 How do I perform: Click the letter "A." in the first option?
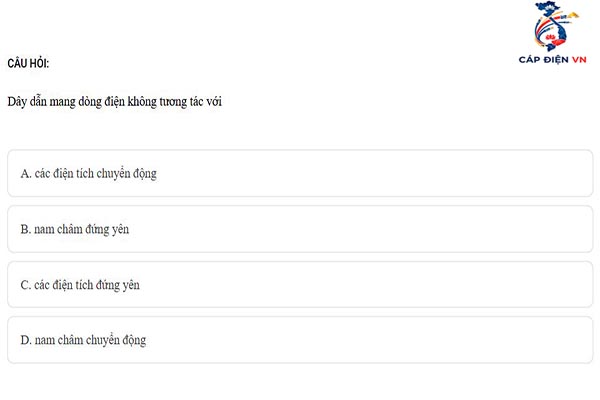pyautogui.click(x=26, y=173)
